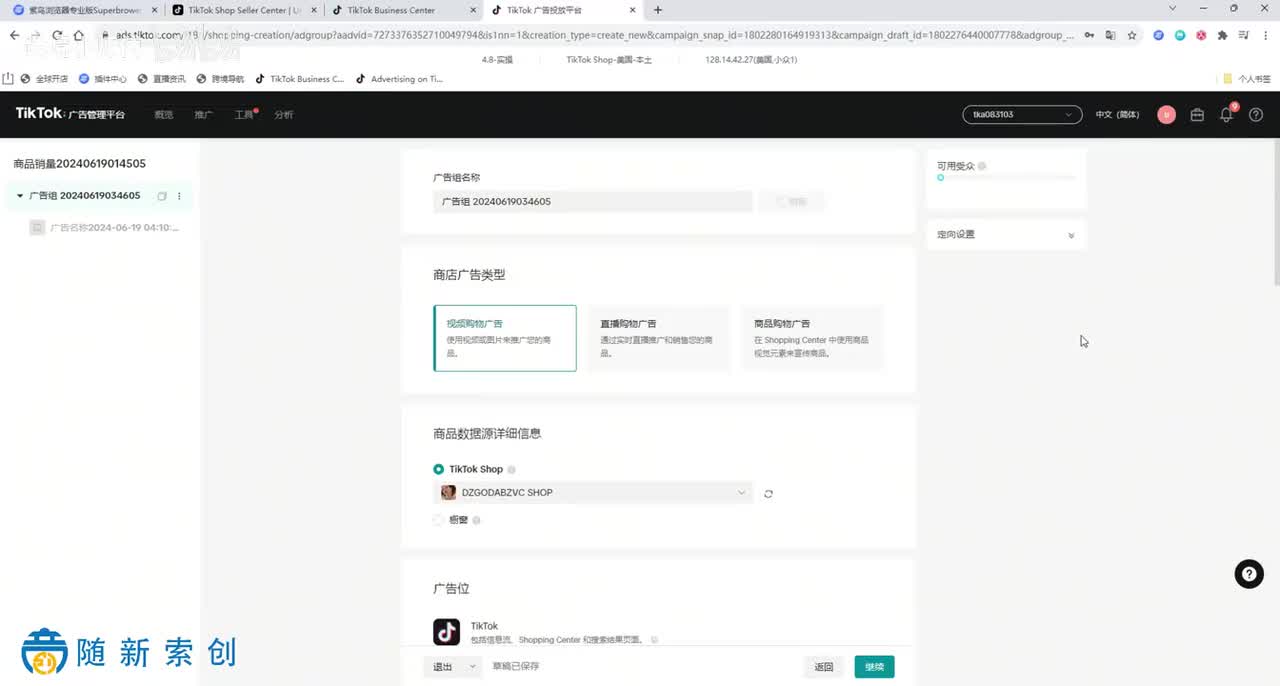Refresh the TikTok Shop list
Viewport: 1280px width, 686px height.
[768, 493]
